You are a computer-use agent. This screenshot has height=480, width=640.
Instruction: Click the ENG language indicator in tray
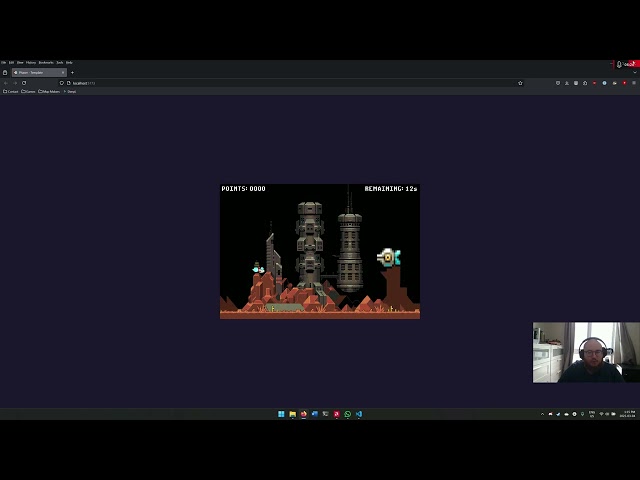coord(592,414)
